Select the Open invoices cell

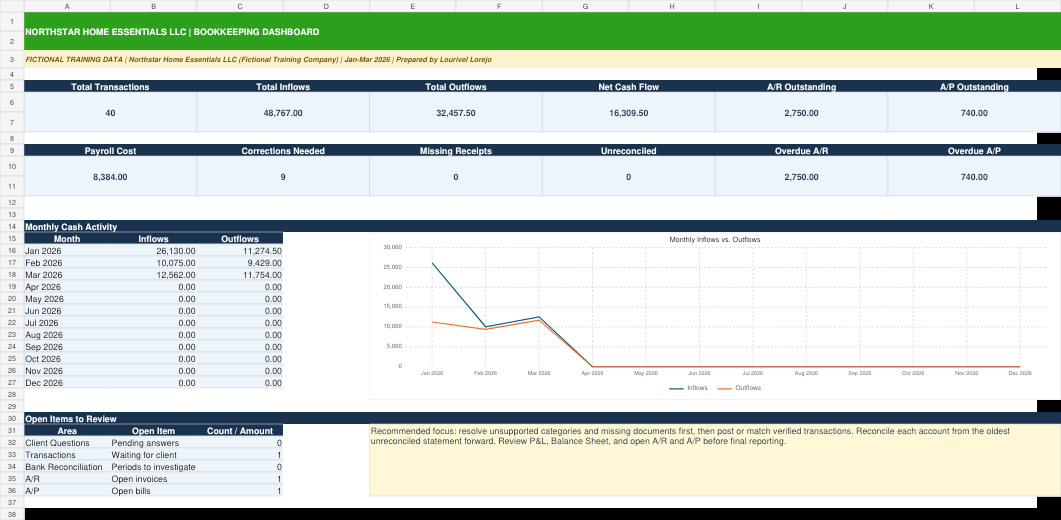[154, 479]
